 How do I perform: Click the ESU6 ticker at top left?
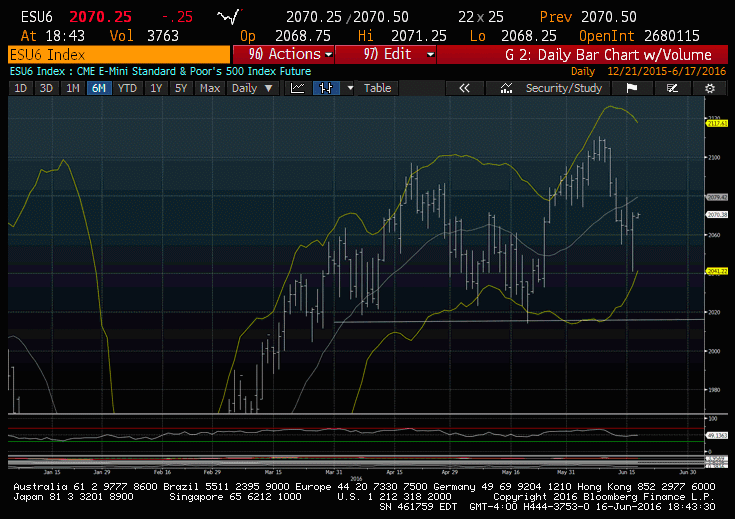click(x=37, y=17)
